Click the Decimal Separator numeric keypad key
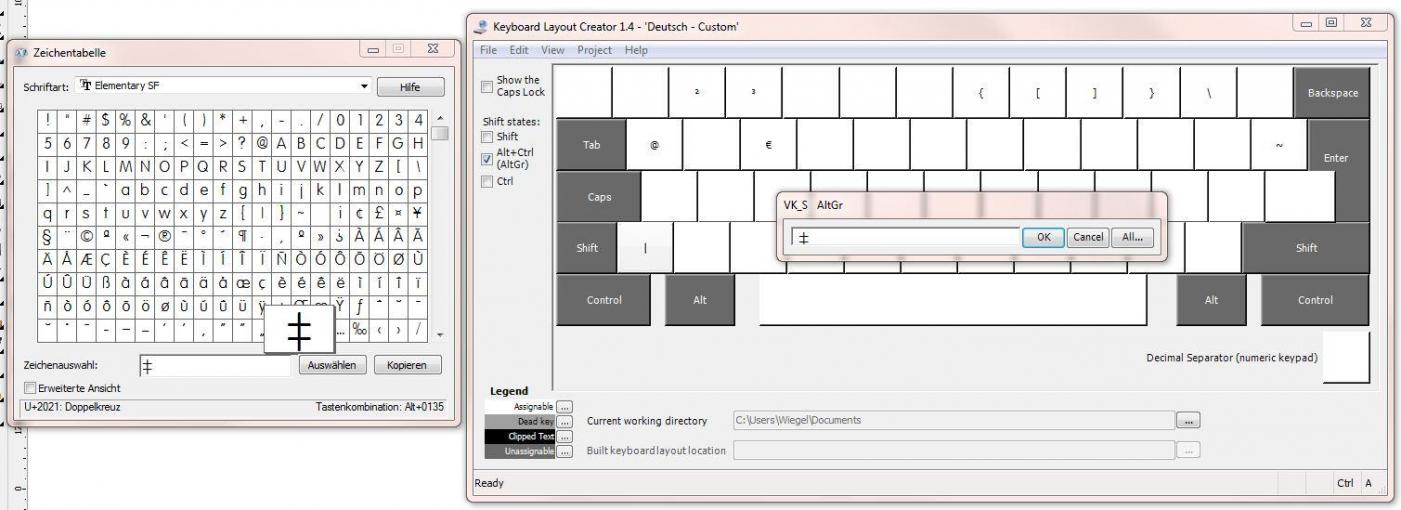This screenshot has height=510, width=1401. pos(1345,357)
